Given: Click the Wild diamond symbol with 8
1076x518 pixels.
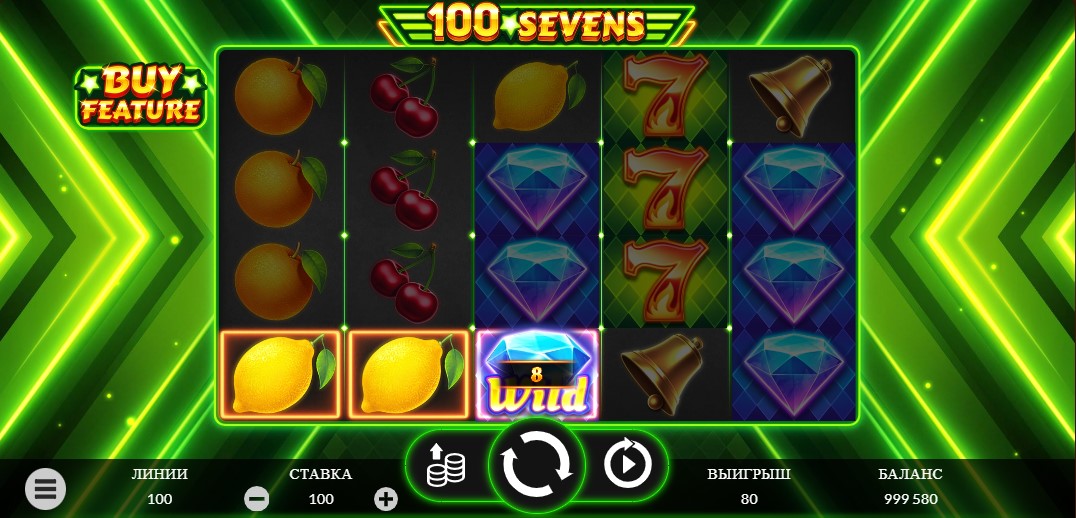Looking at the screenshot, I should click(x=537, y=375).
